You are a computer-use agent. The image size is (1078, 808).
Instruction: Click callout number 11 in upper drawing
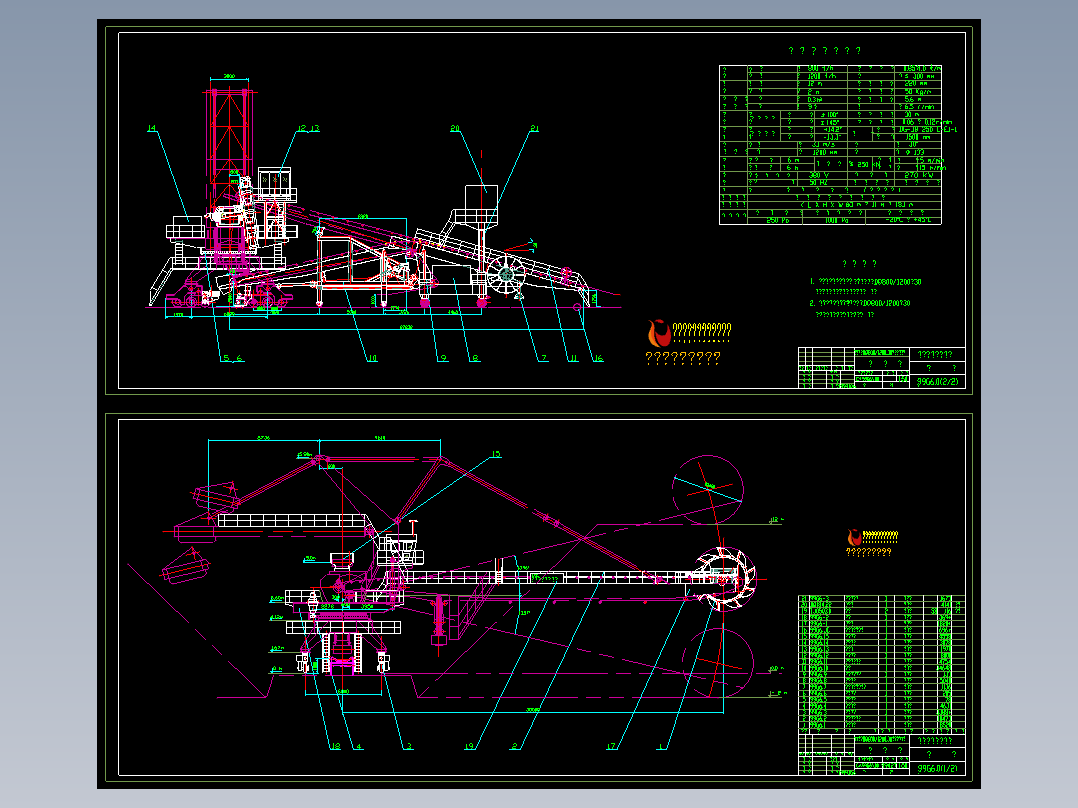(573, 358)
